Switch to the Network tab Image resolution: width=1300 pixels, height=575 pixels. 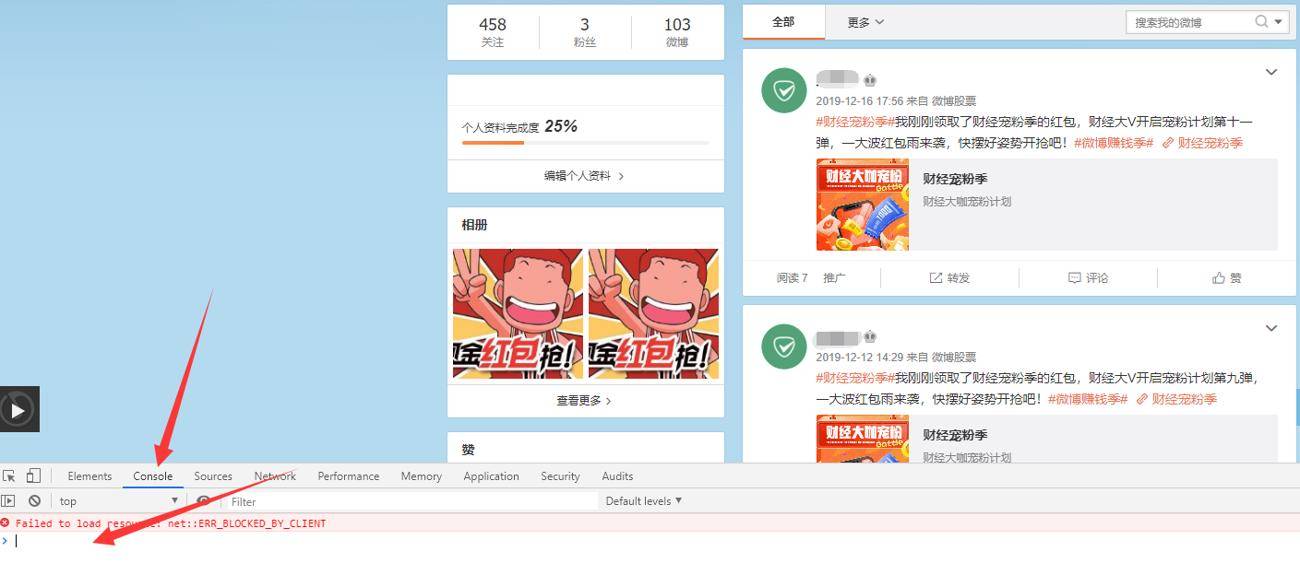274,476
